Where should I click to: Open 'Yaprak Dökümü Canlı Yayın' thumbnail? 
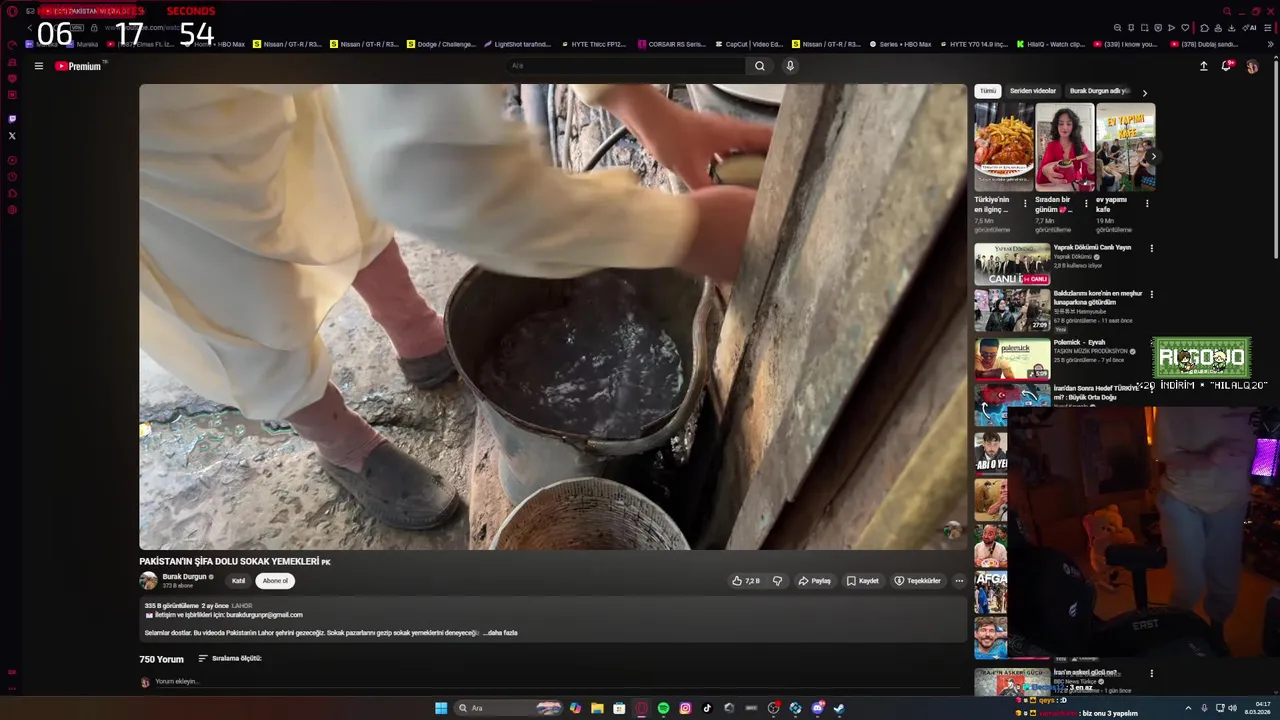[x=1012, y=264]
